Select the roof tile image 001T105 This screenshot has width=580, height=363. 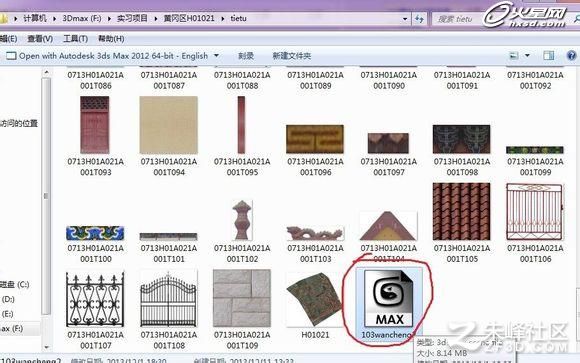pos(461,211)
